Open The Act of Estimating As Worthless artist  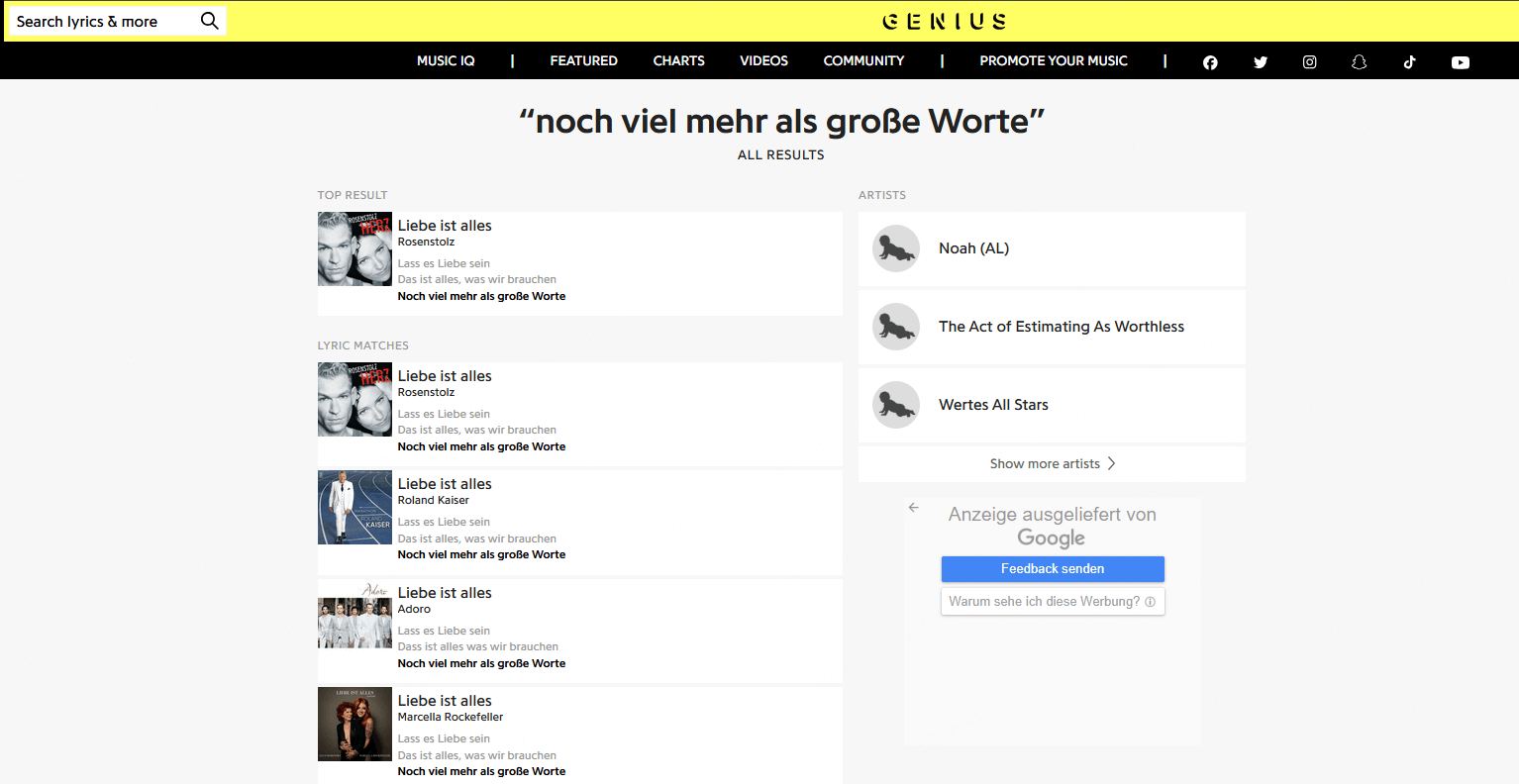[x=1052, y=327]
